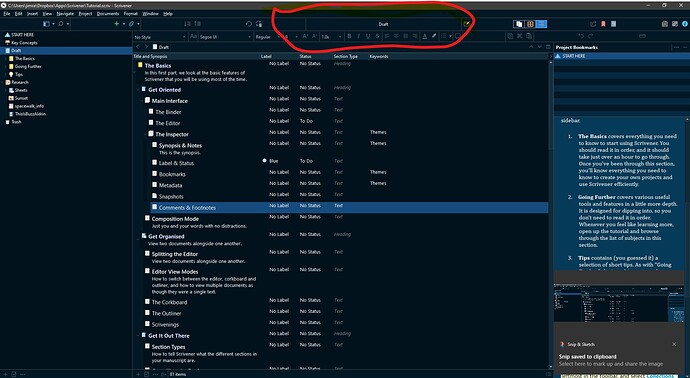
Task: Click the outliner vertical scrollbar
Action: coord(551,214)
